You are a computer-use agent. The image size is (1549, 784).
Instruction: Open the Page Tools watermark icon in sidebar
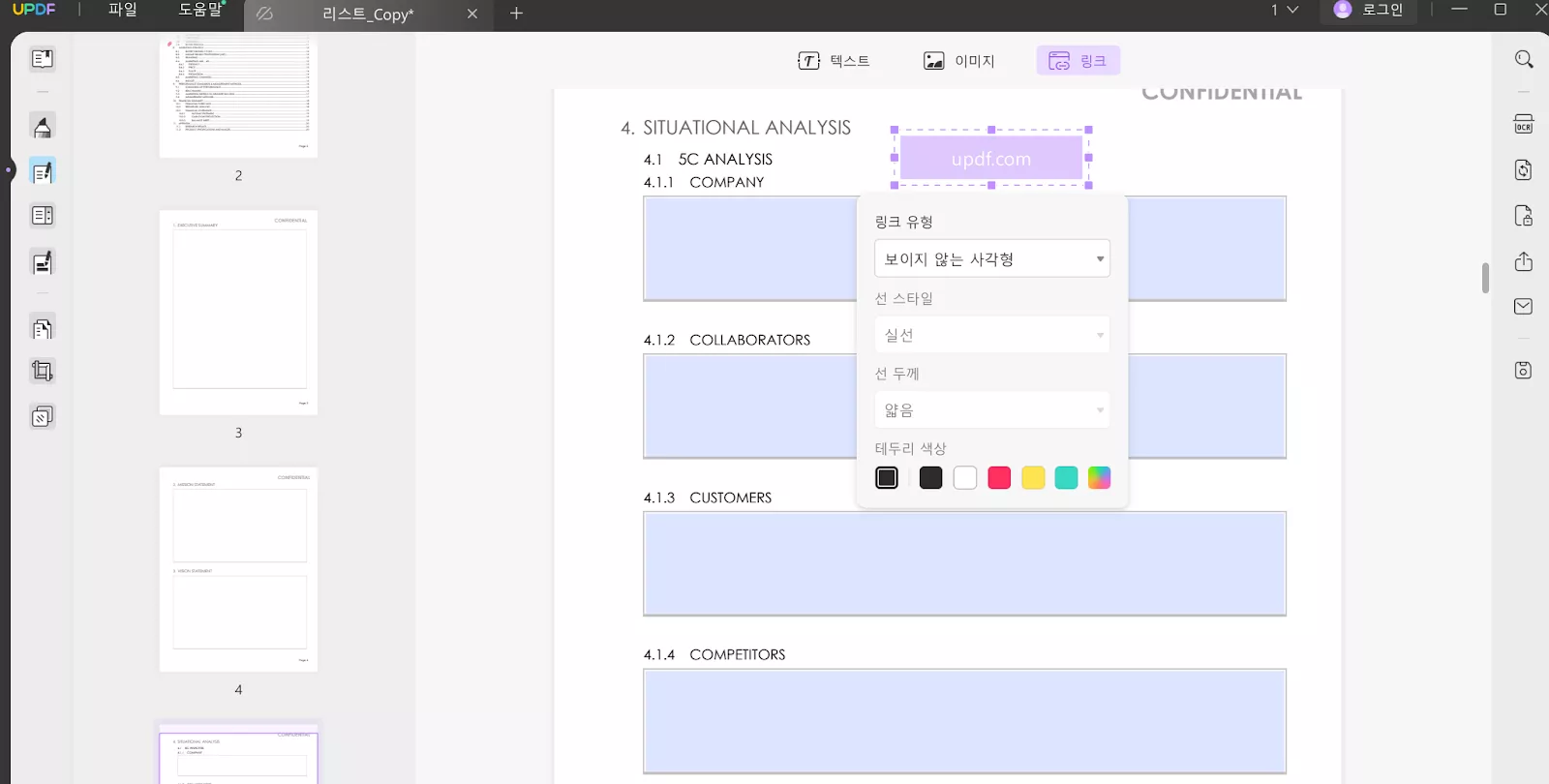[43, 417]
